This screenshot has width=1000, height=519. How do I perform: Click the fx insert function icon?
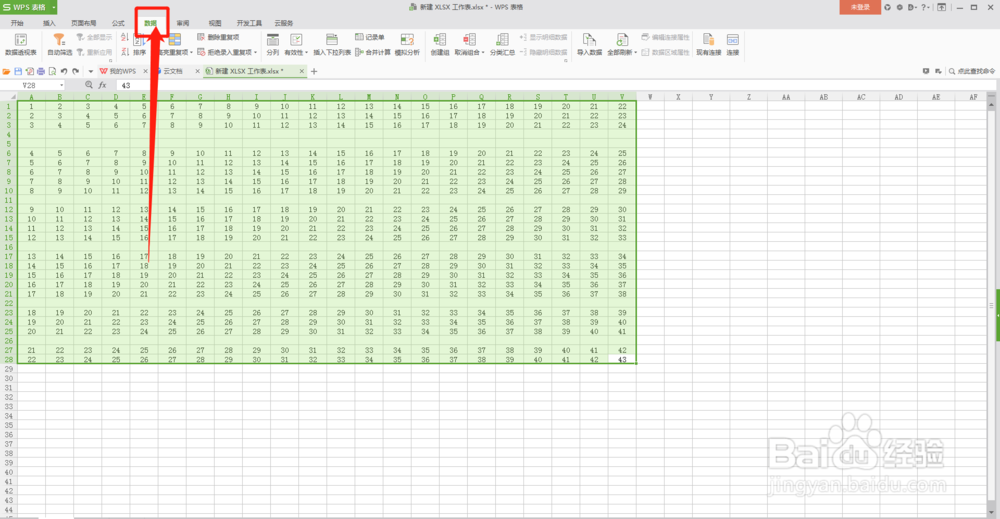click(x=102, y=85)
